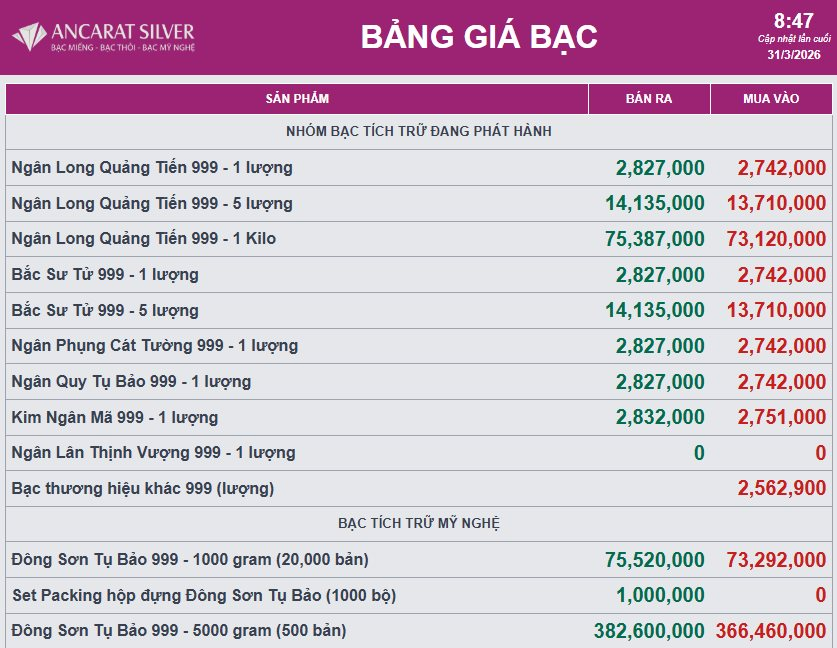Open Set Packing hộp đựng Đông Sơn Tụ Bảo
The height and width of the screenshot is (648, 837).
point(204,595)
